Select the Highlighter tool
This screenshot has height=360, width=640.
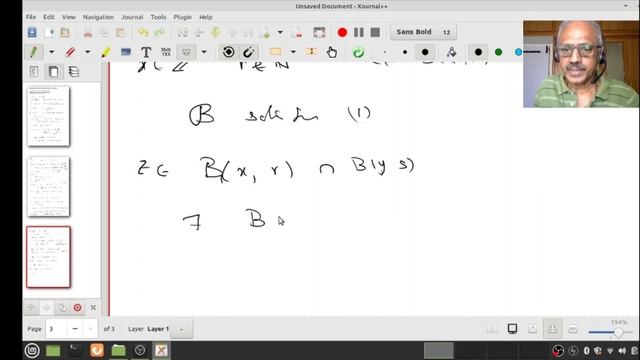click(106, 52)
